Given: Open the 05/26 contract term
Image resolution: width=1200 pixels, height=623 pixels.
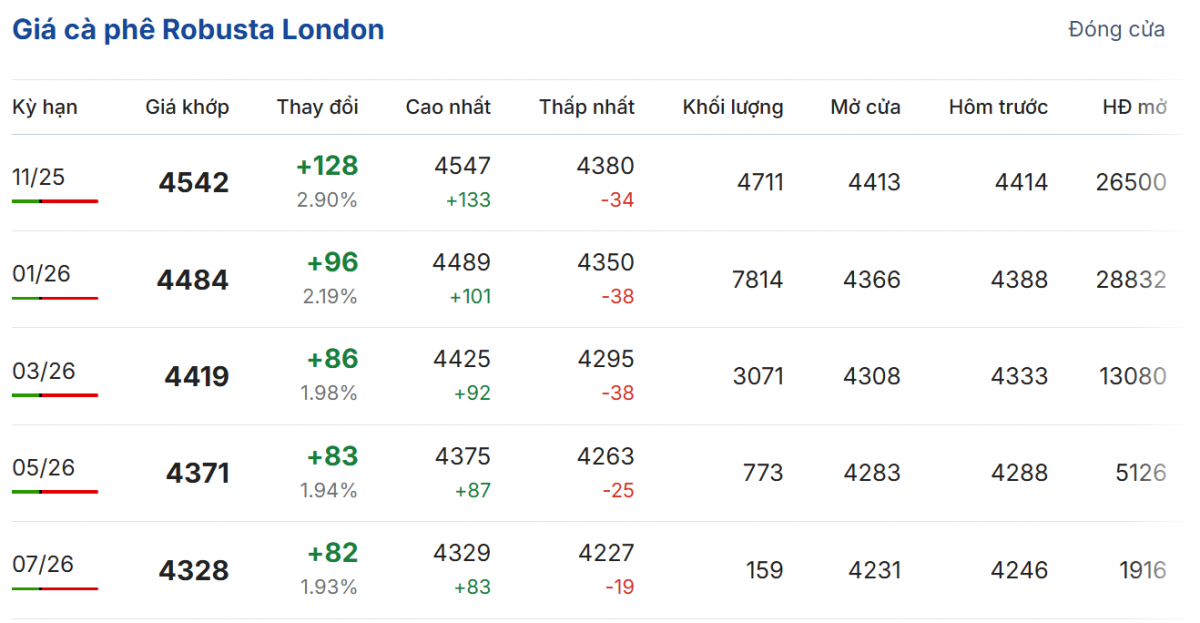Looking at the screenshot, I should pyautogui.click(x=44, y=468).
